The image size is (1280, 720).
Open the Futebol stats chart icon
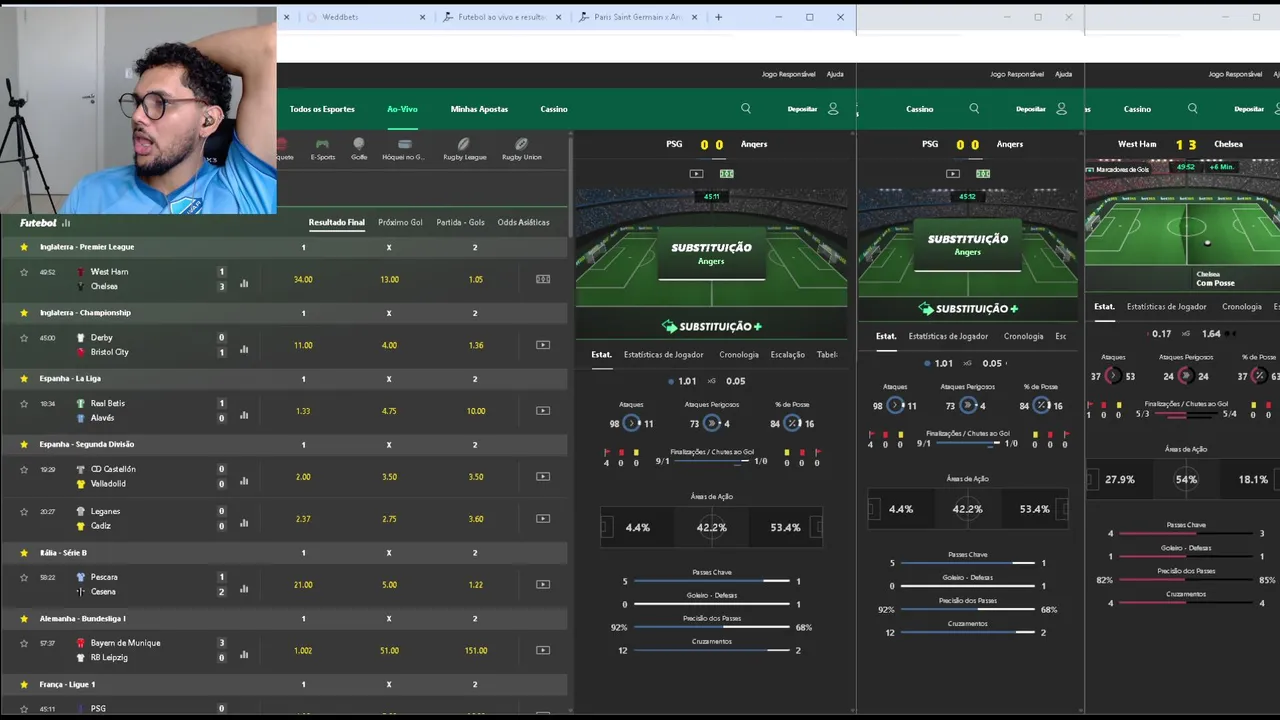pos(66,223)
